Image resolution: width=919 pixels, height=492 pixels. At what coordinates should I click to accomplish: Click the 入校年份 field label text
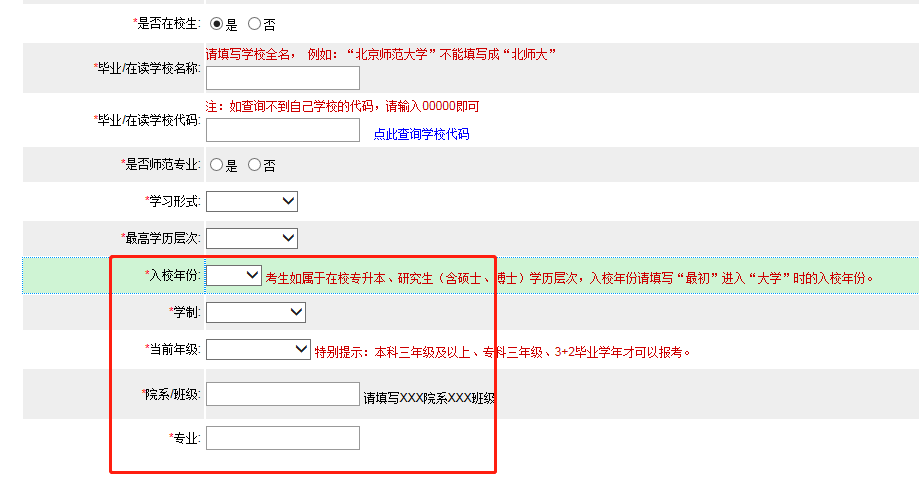point(175,275)
